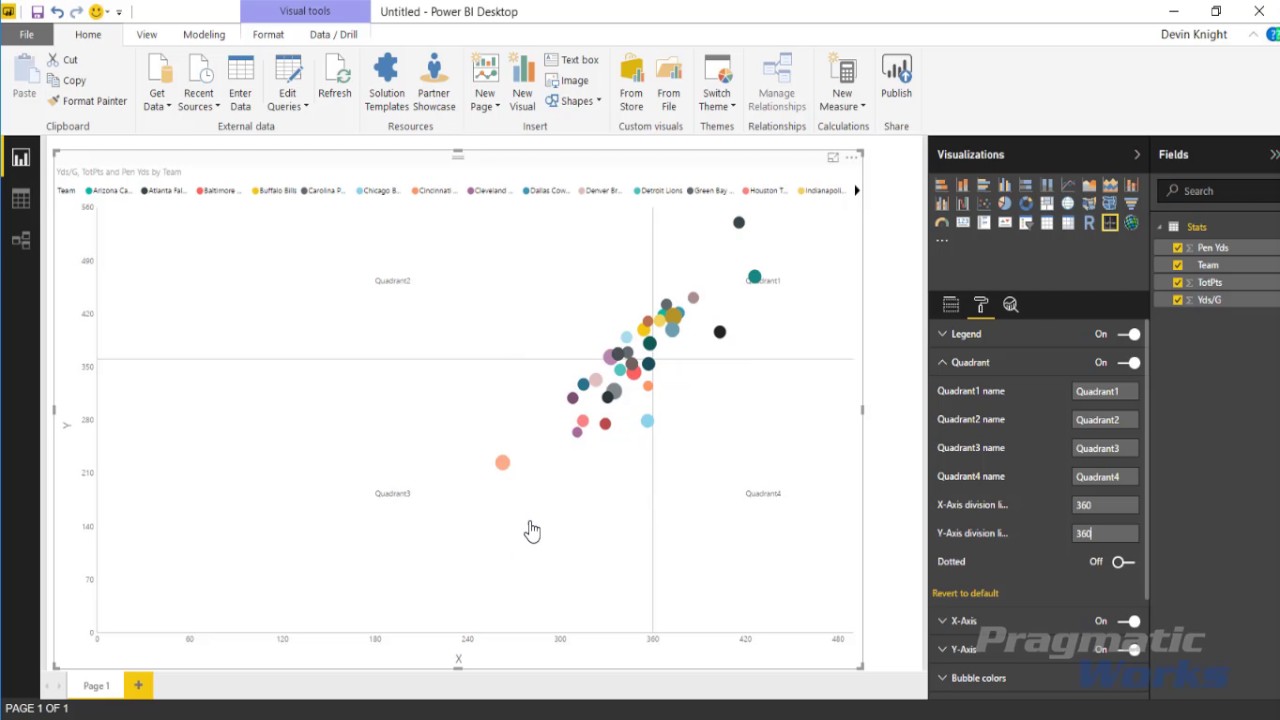Switch to the Modeling ribbon tab
This screenshot has height=720, width=1280.
tap(204, 34)
